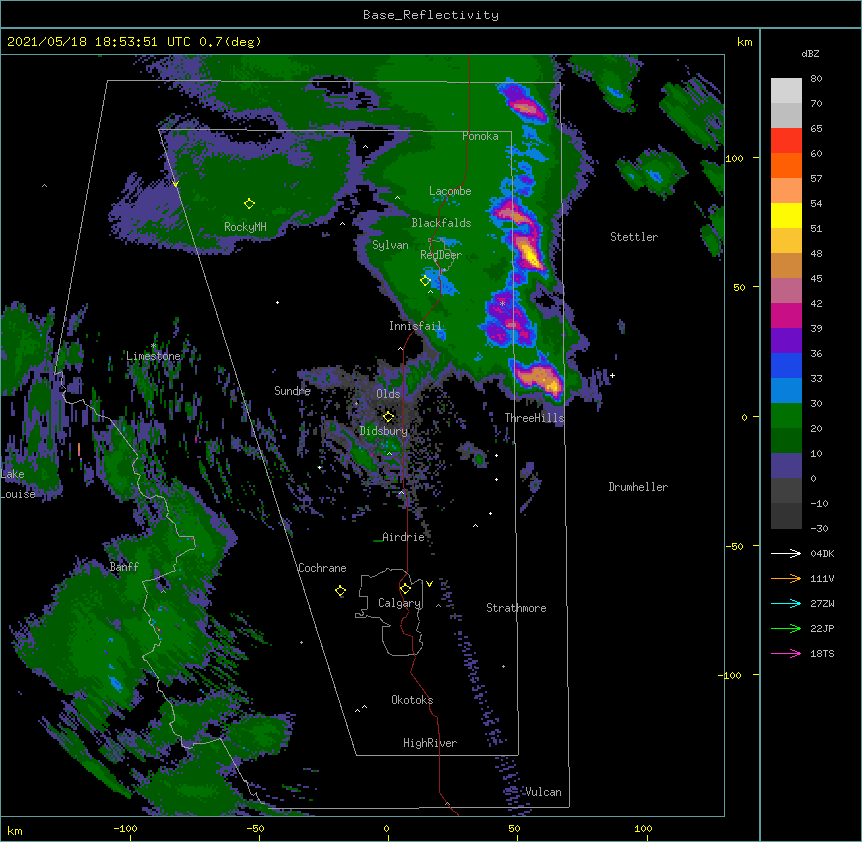This screenshot has width=862, height=842.
Task: Click the Airdrie city label
Action: pos(403,537)
